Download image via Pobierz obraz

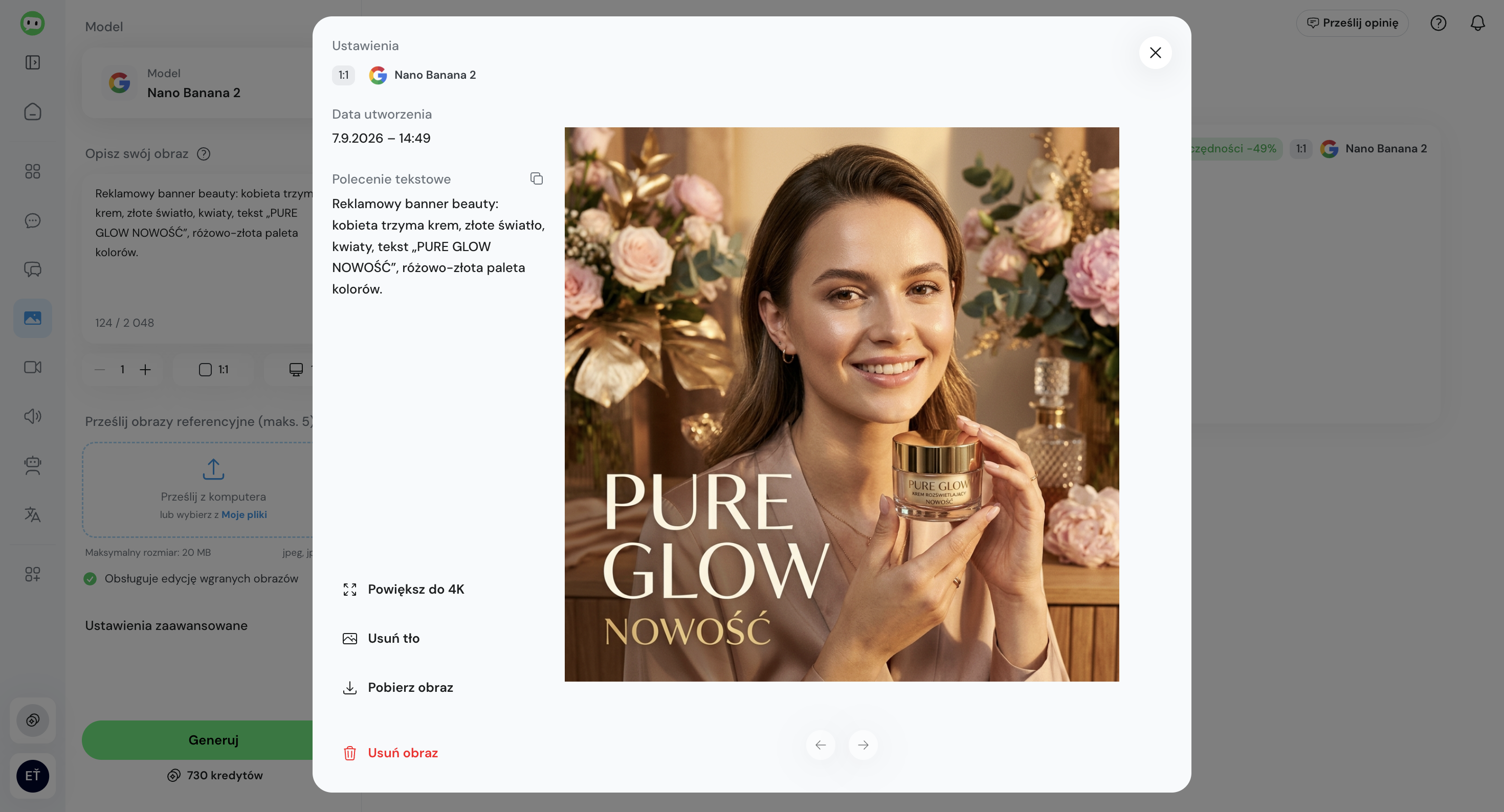pyautogui.click(x=397, y=687)
